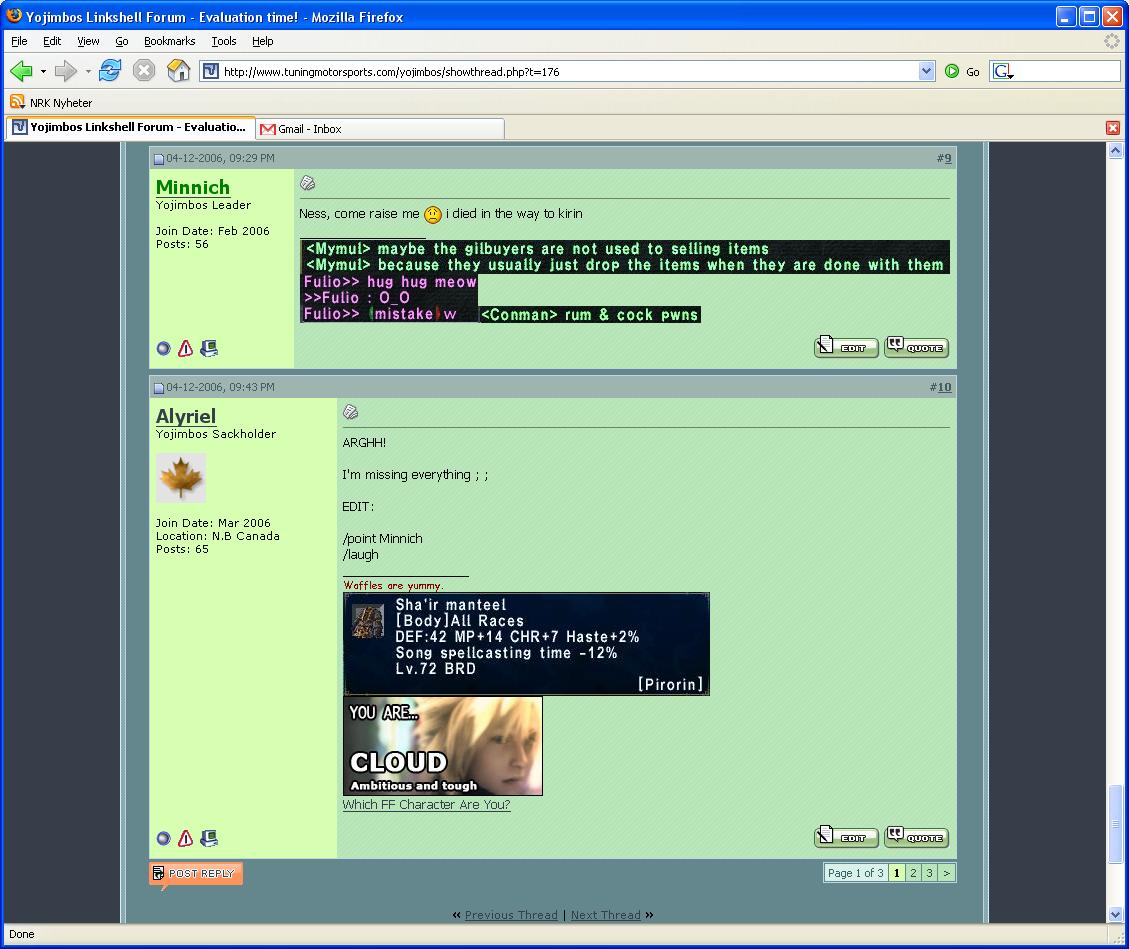This screenshot has height=949, width=1129.
Task: Click the Stop loading toolbar icon
Action: (144, 71)
